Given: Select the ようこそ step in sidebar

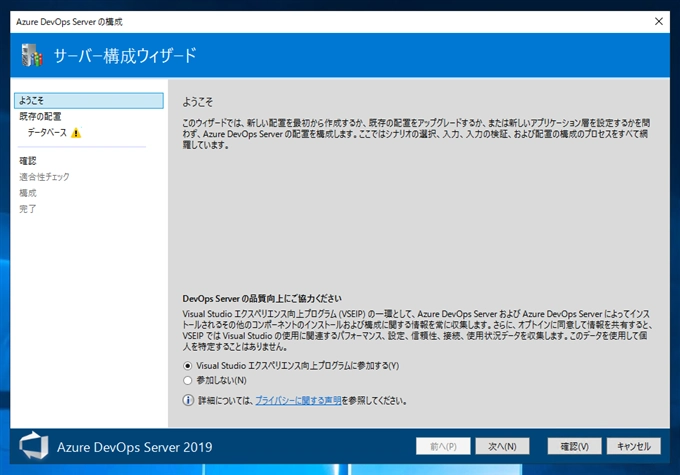Looking at the screenshot, I should pyautogui.click(x=89, y=101).
